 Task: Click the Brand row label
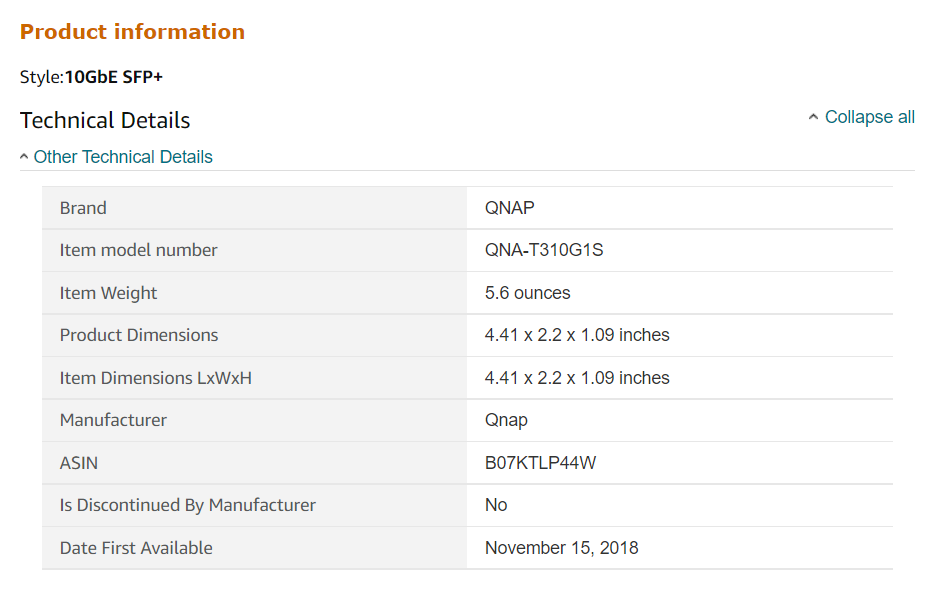tap(83, 208)
